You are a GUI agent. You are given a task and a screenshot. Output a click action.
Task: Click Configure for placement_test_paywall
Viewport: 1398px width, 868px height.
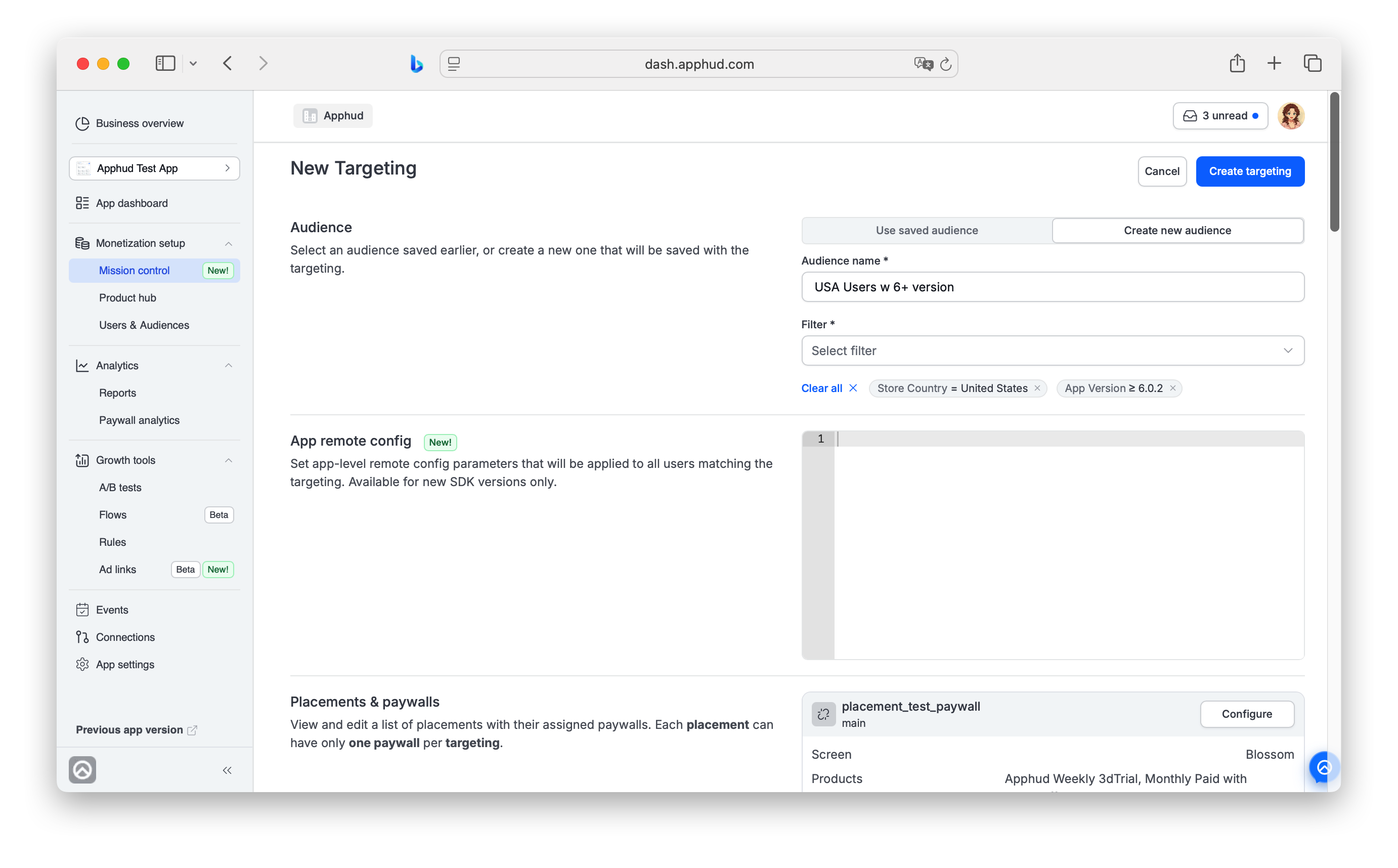[1247, 715]
